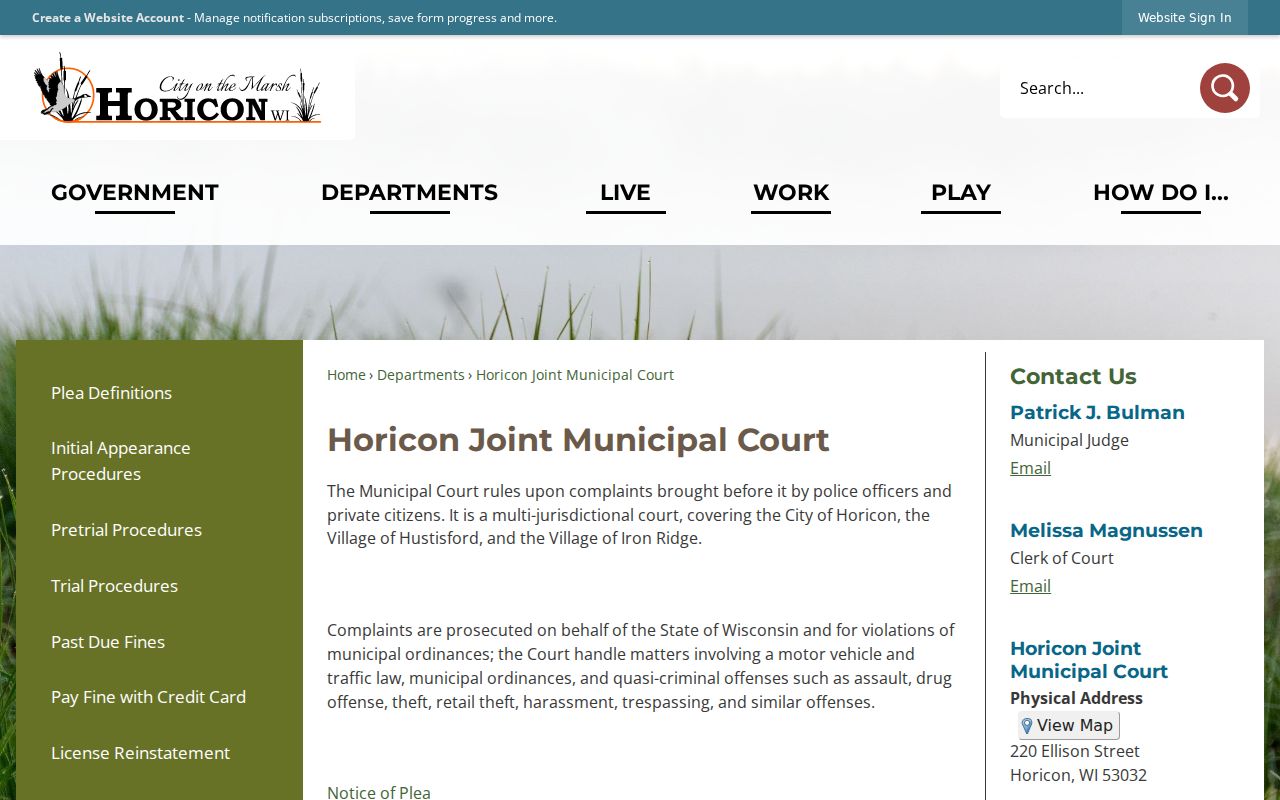Open the Departments menu
The width and height of the screenshot is (1280, 800).
click(409, 193)
